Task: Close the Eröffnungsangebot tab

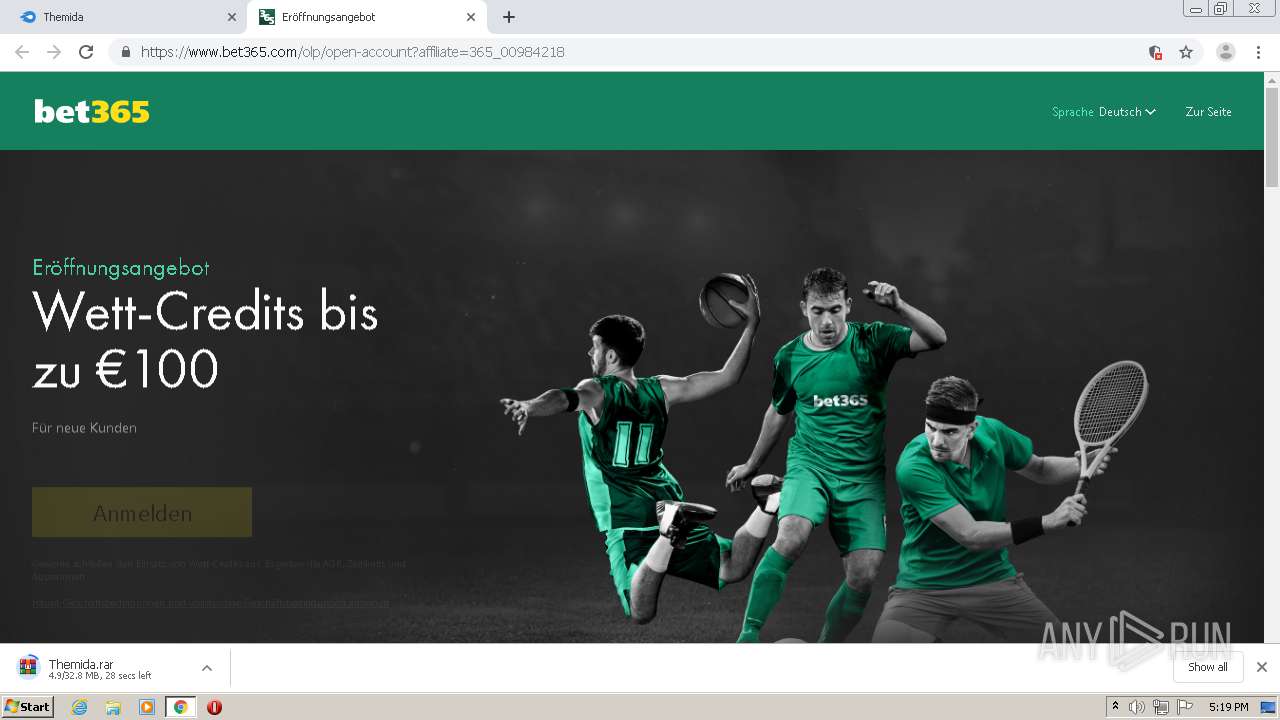Action: tap(471, 17)
